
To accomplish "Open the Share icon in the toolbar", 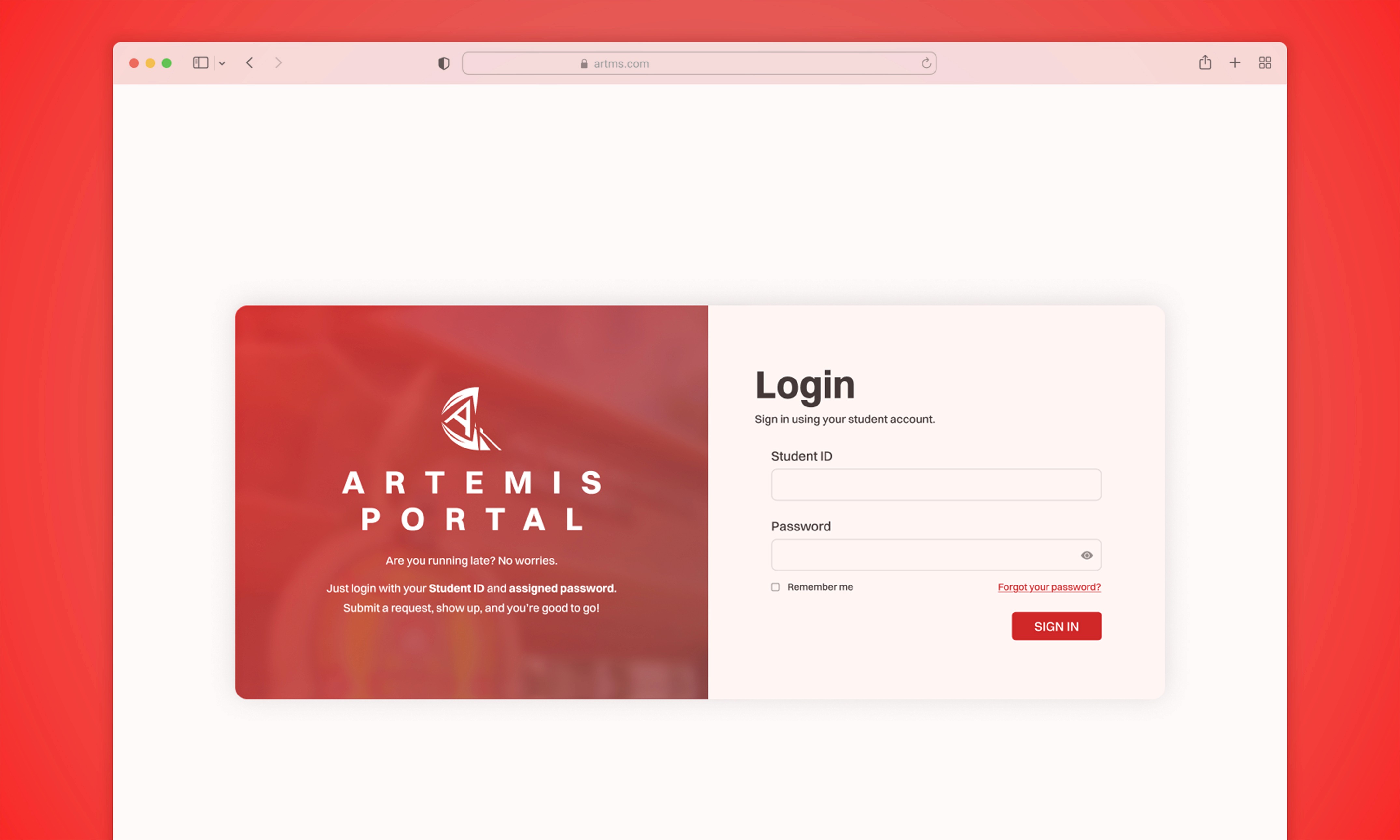I will click(x=1205, y=63).
